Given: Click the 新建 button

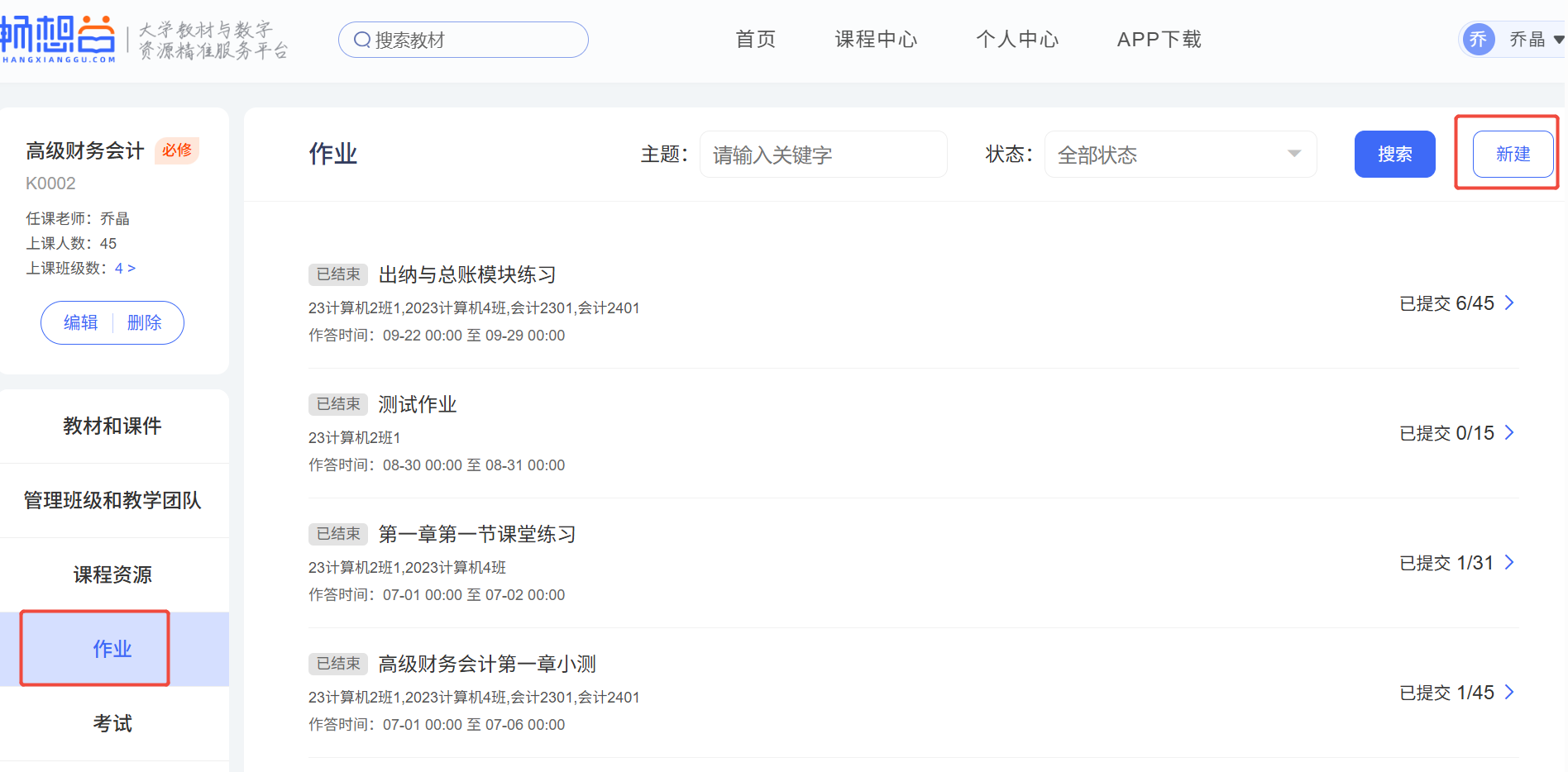Looking at the screenshot, I should [x=1513, y=155].
